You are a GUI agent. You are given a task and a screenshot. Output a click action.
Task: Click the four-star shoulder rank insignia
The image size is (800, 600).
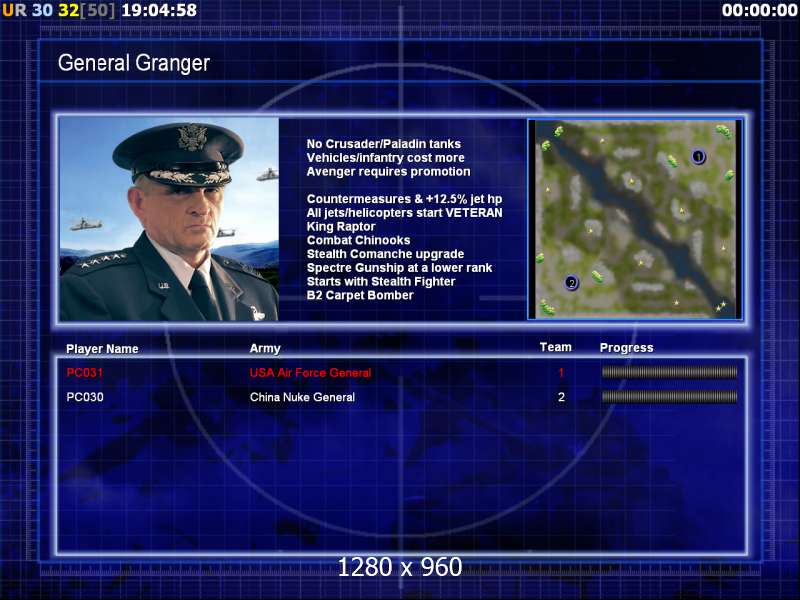[x=102, y=260]
